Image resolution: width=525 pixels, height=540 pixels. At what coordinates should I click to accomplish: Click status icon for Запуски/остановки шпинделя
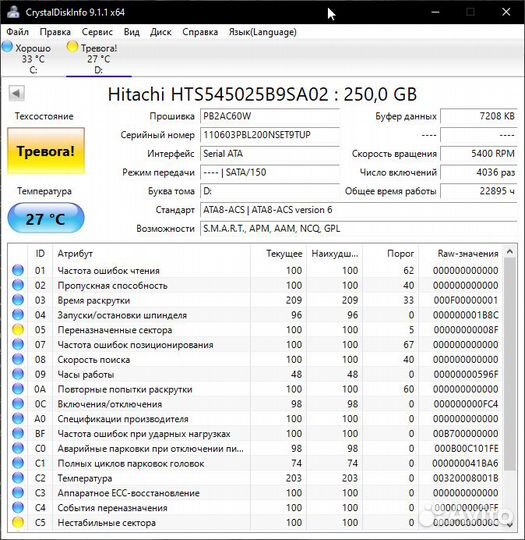(18, 315)
